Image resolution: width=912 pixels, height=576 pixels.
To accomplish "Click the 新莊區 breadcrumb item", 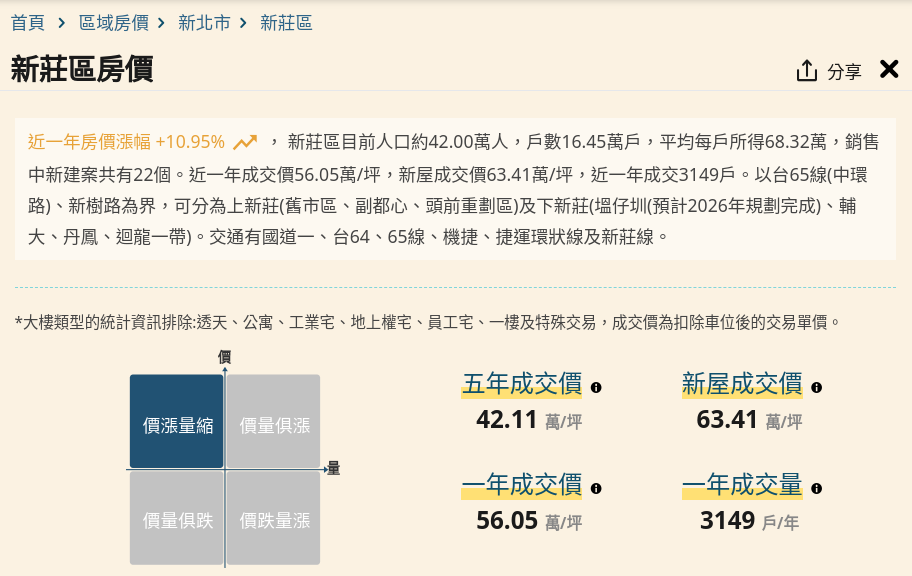I will tap(286, 22).
